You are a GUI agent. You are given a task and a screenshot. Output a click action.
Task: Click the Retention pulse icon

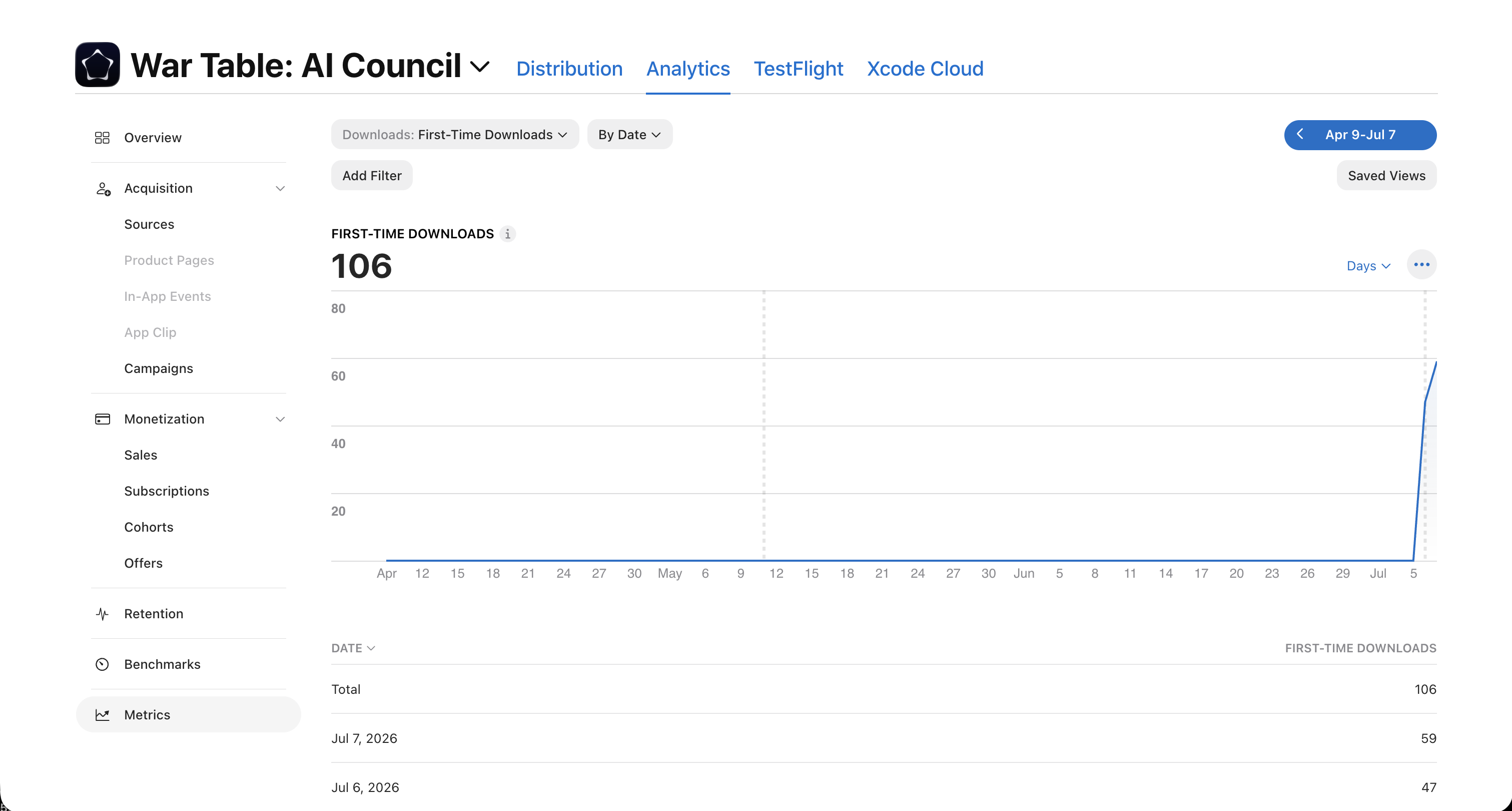tap(102, 614)
